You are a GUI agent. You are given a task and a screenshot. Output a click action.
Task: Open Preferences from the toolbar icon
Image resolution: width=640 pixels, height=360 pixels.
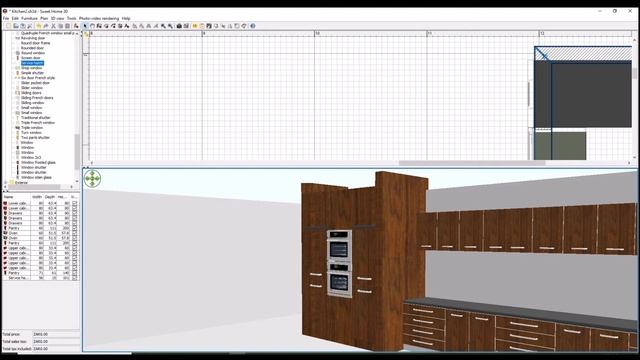tap(30, 26)
